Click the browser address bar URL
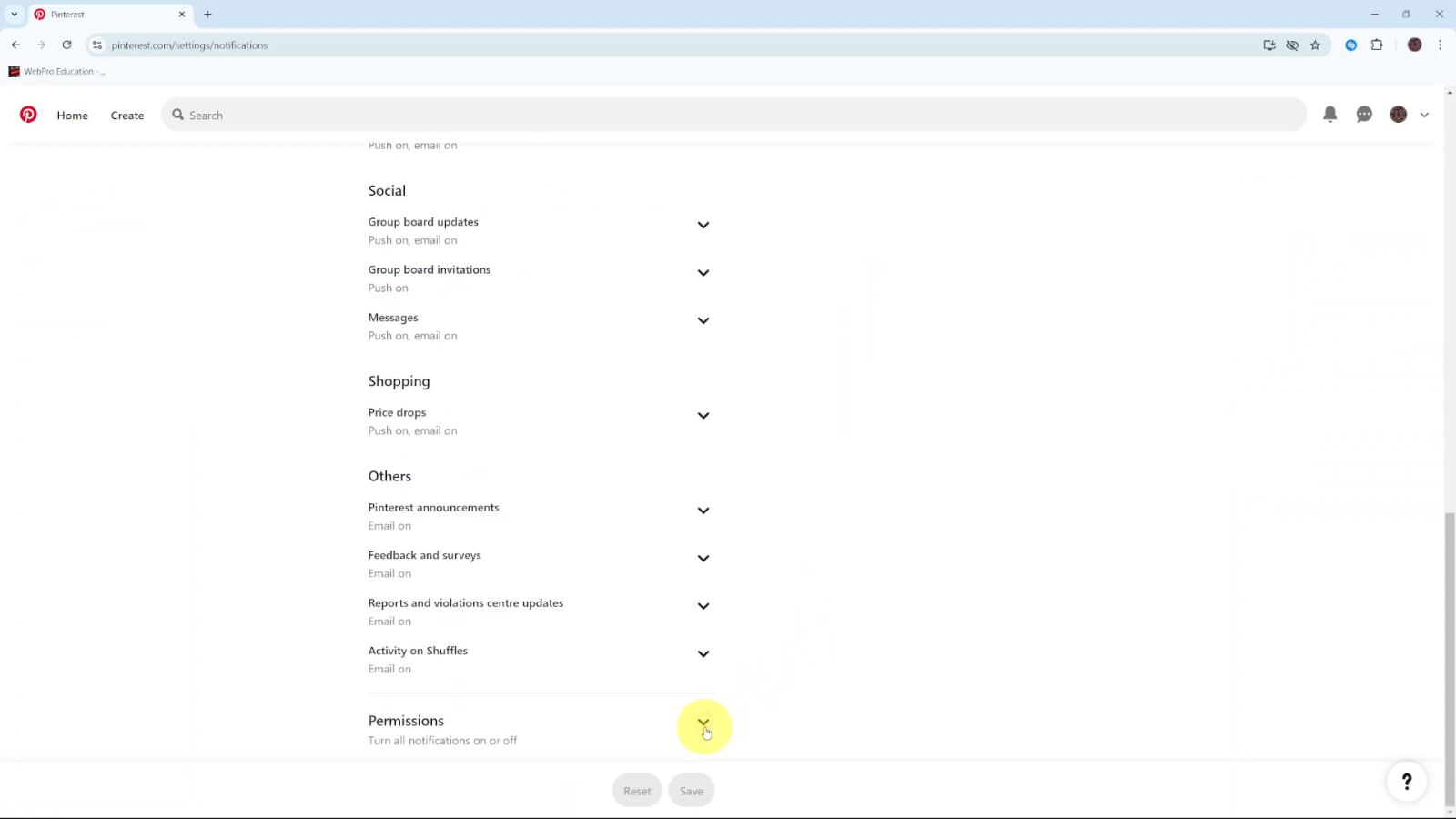The height and width of the screenshot is (819, 1456). click(x=189, y=45)
